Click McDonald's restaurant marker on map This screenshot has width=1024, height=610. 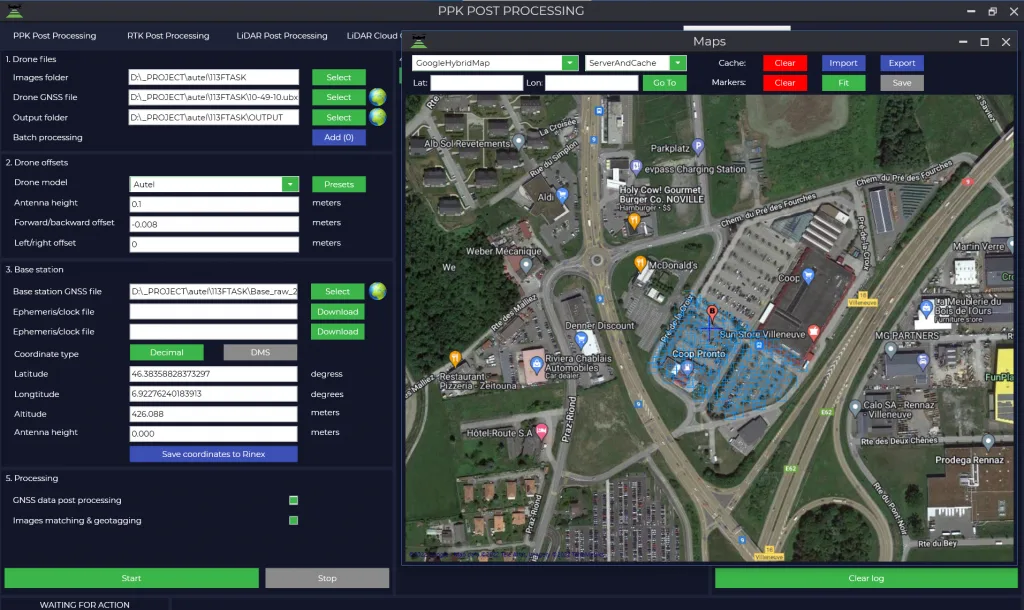point(641,264)
